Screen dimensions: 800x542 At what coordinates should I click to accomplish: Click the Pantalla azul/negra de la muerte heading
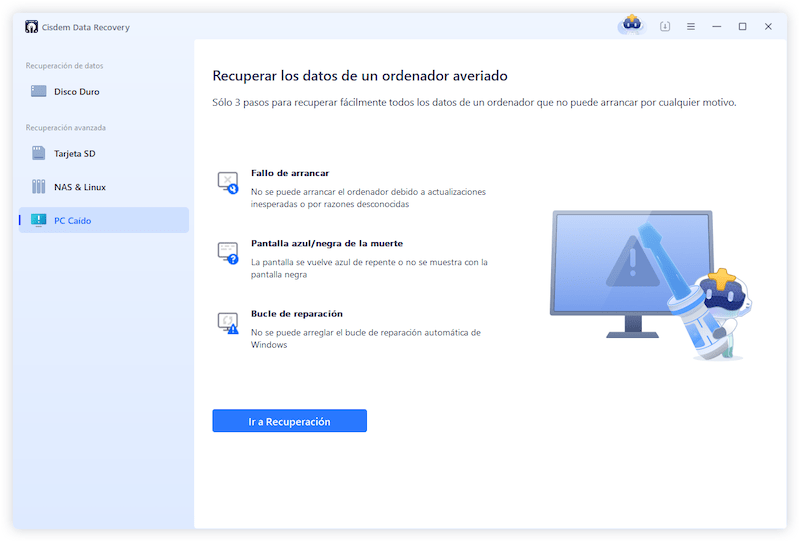tap(327, 243)
